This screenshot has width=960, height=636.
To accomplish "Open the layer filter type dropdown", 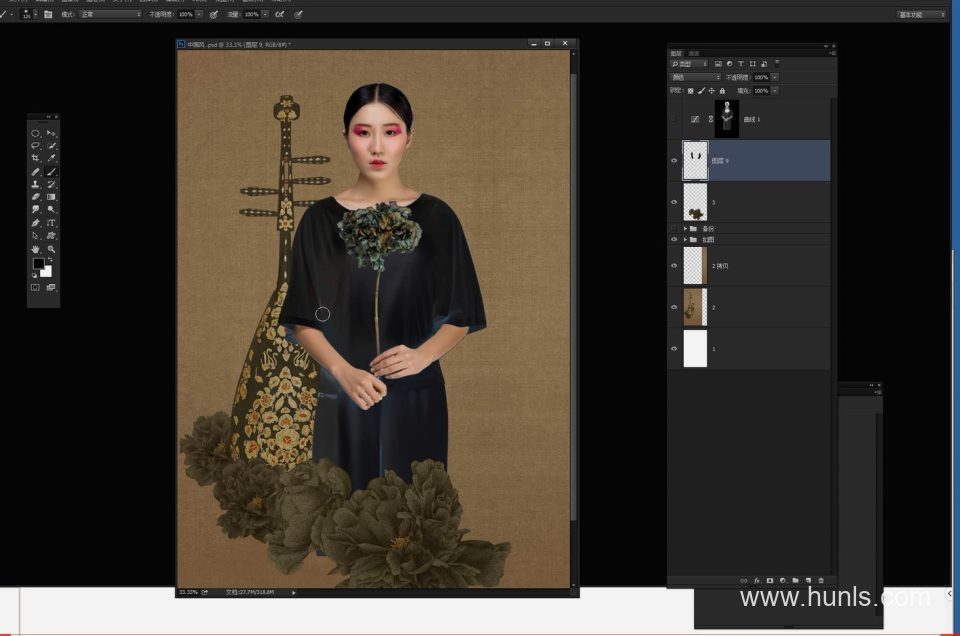I will [x=689, y=64].
